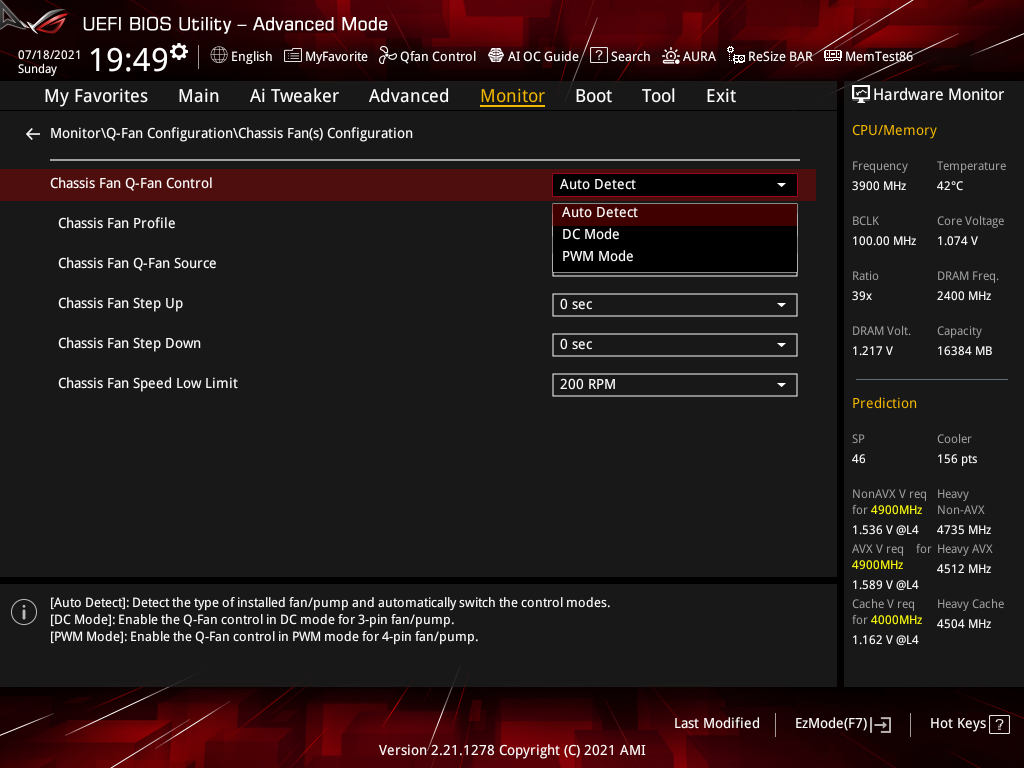Click the MyFavorite icon
The width and height of the screenshot is (1024, 768).
coord(325,56)
